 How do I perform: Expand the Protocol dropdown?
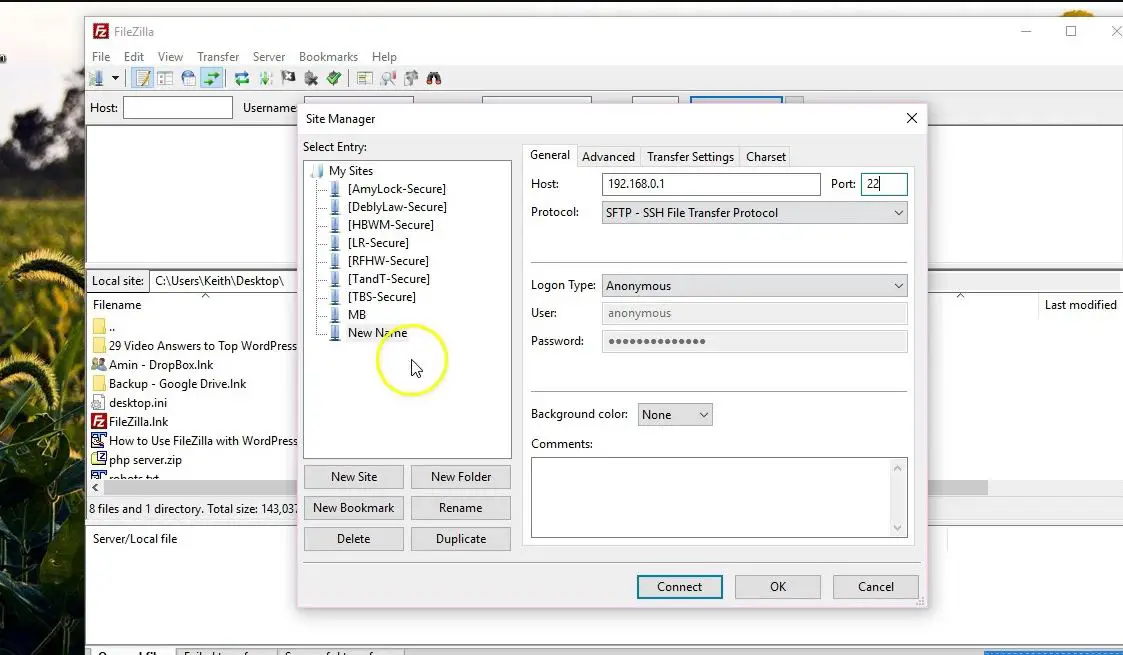click(x=755, y=213)
